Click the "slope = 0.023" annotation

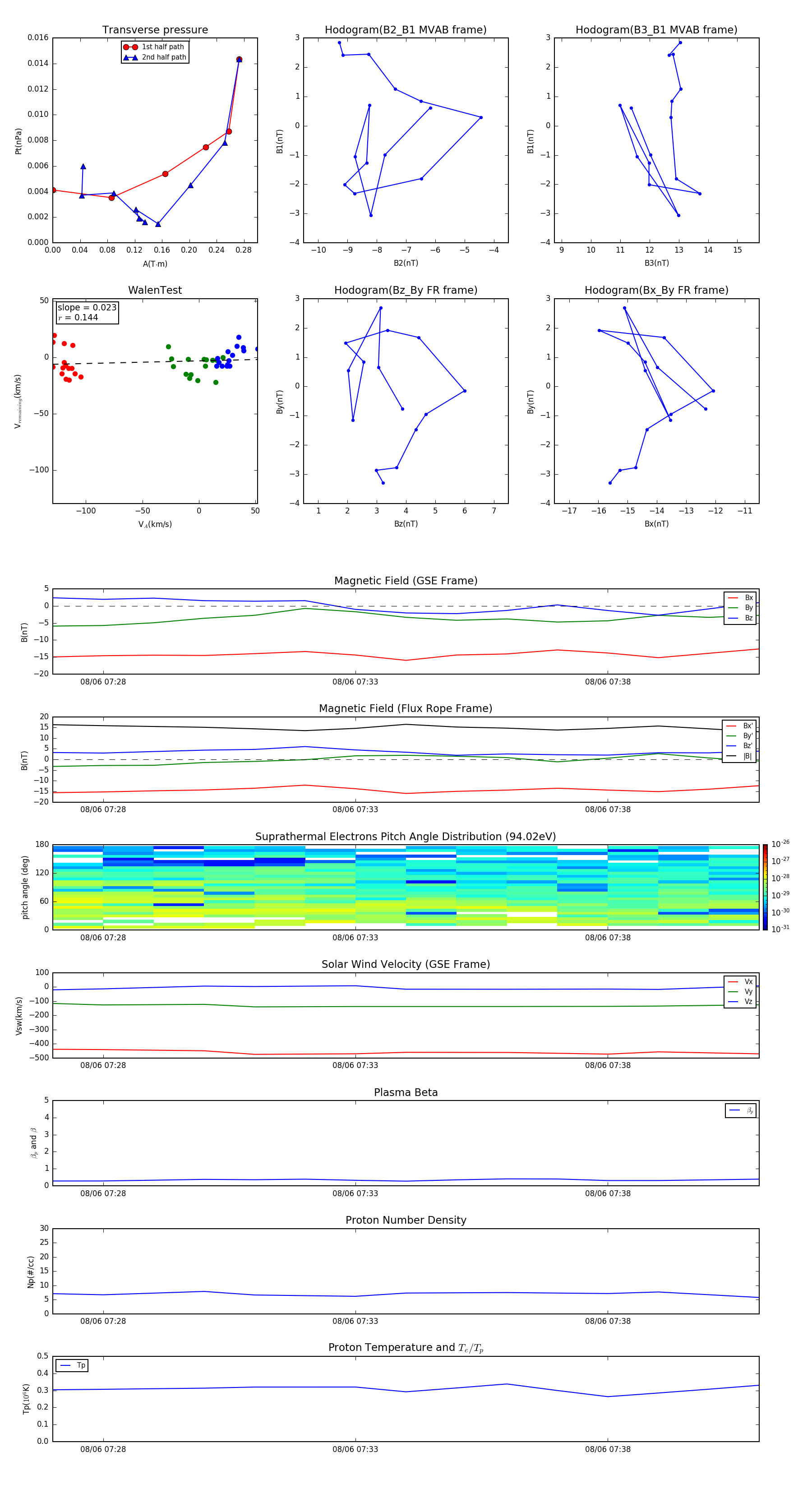pyautogui.click(x=87, y=308)
